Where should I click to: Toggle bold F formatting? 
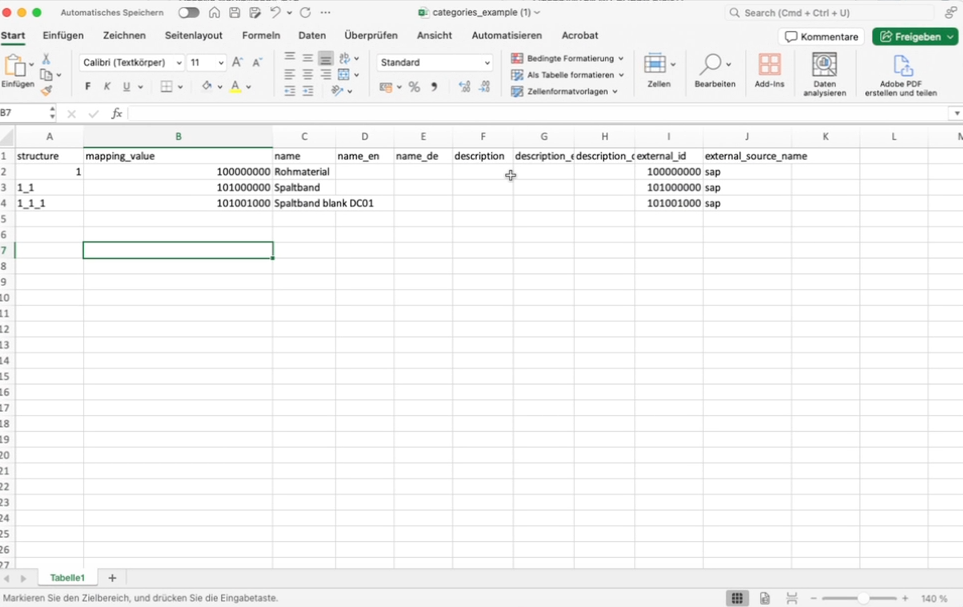[88, 87]
